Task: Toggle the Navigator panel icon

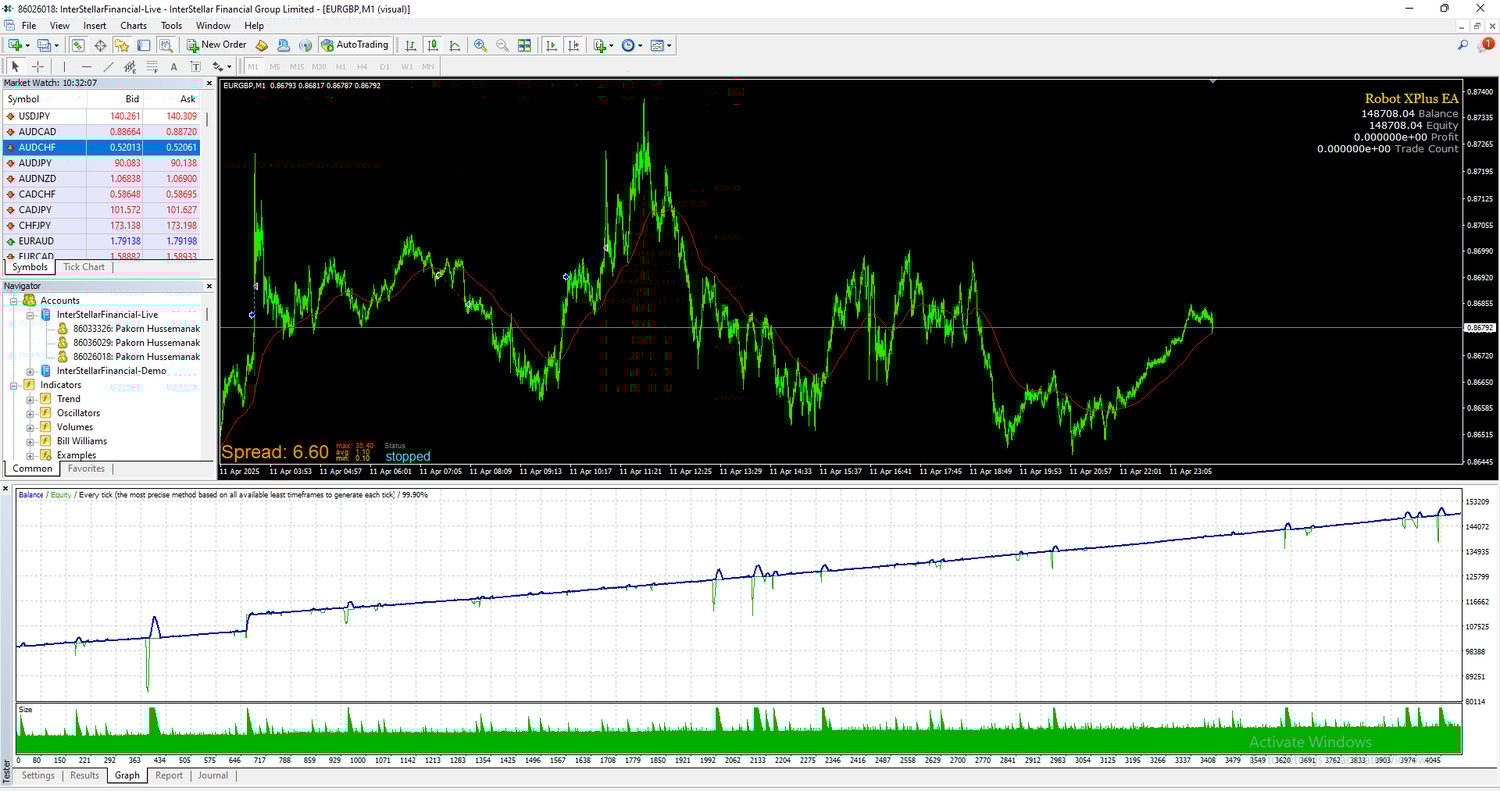Action: (x=122, y=45)
